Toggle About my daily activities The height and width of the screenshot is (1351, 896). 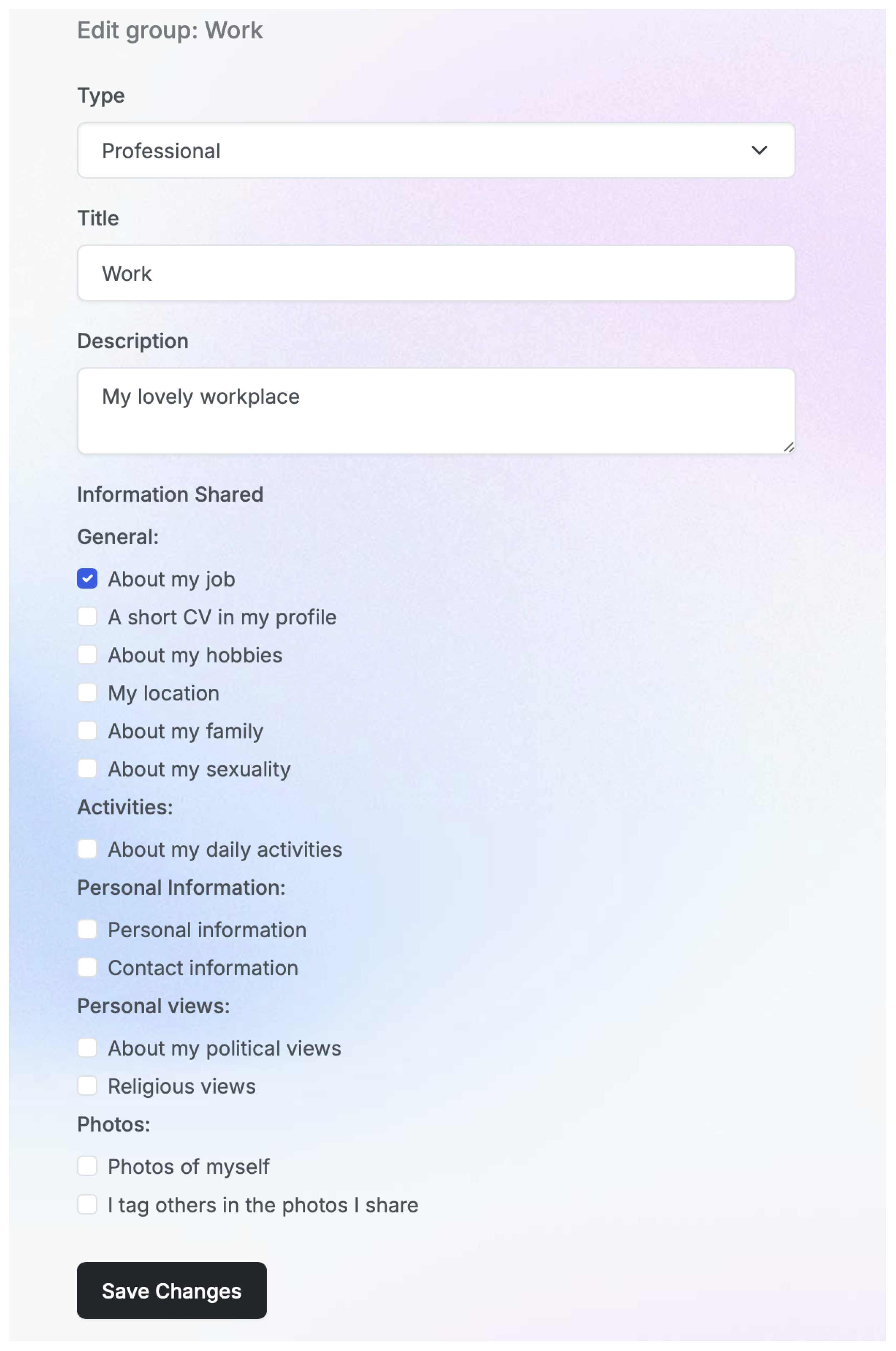(x=87, y=849)
